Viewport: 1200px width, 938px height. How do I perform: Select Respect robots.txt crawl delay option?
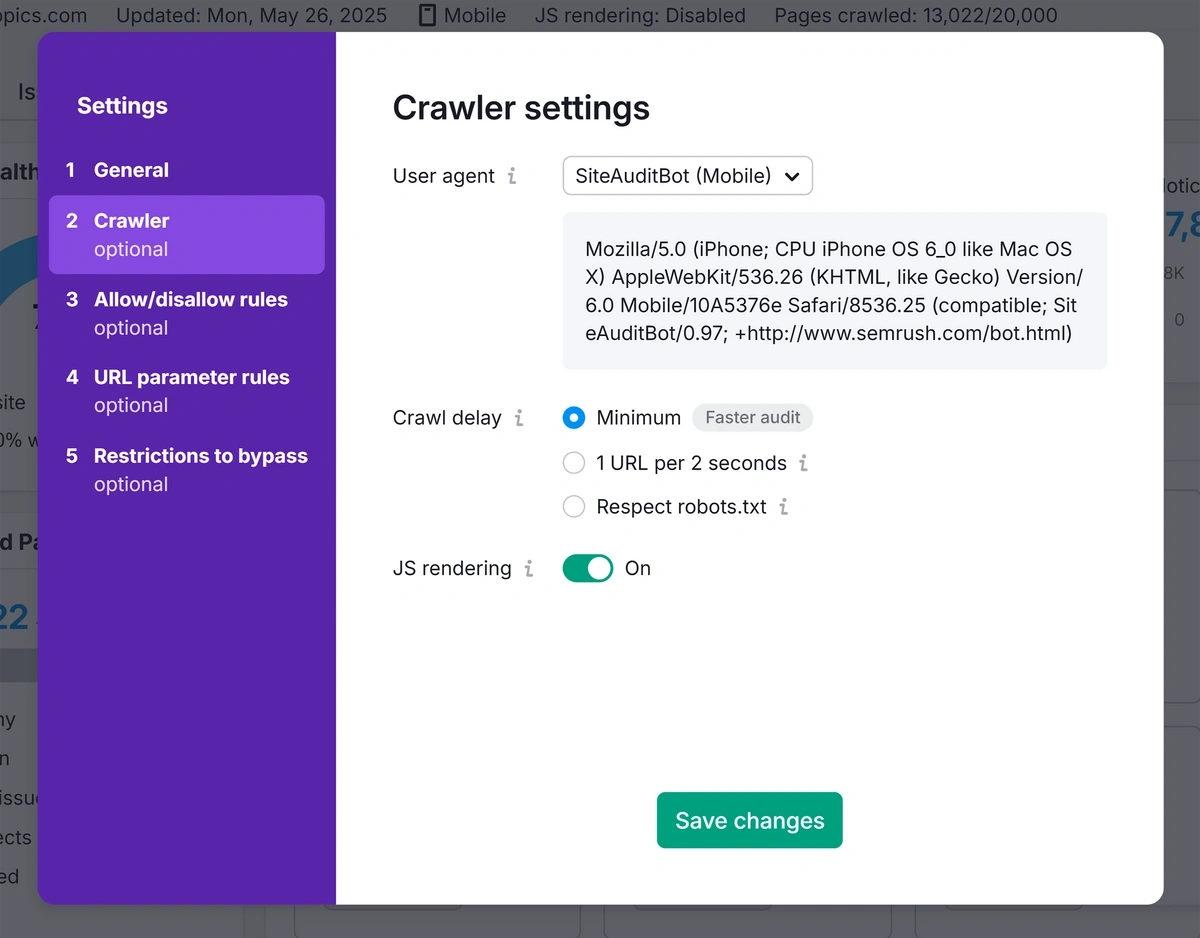click(x=574, y=507)
